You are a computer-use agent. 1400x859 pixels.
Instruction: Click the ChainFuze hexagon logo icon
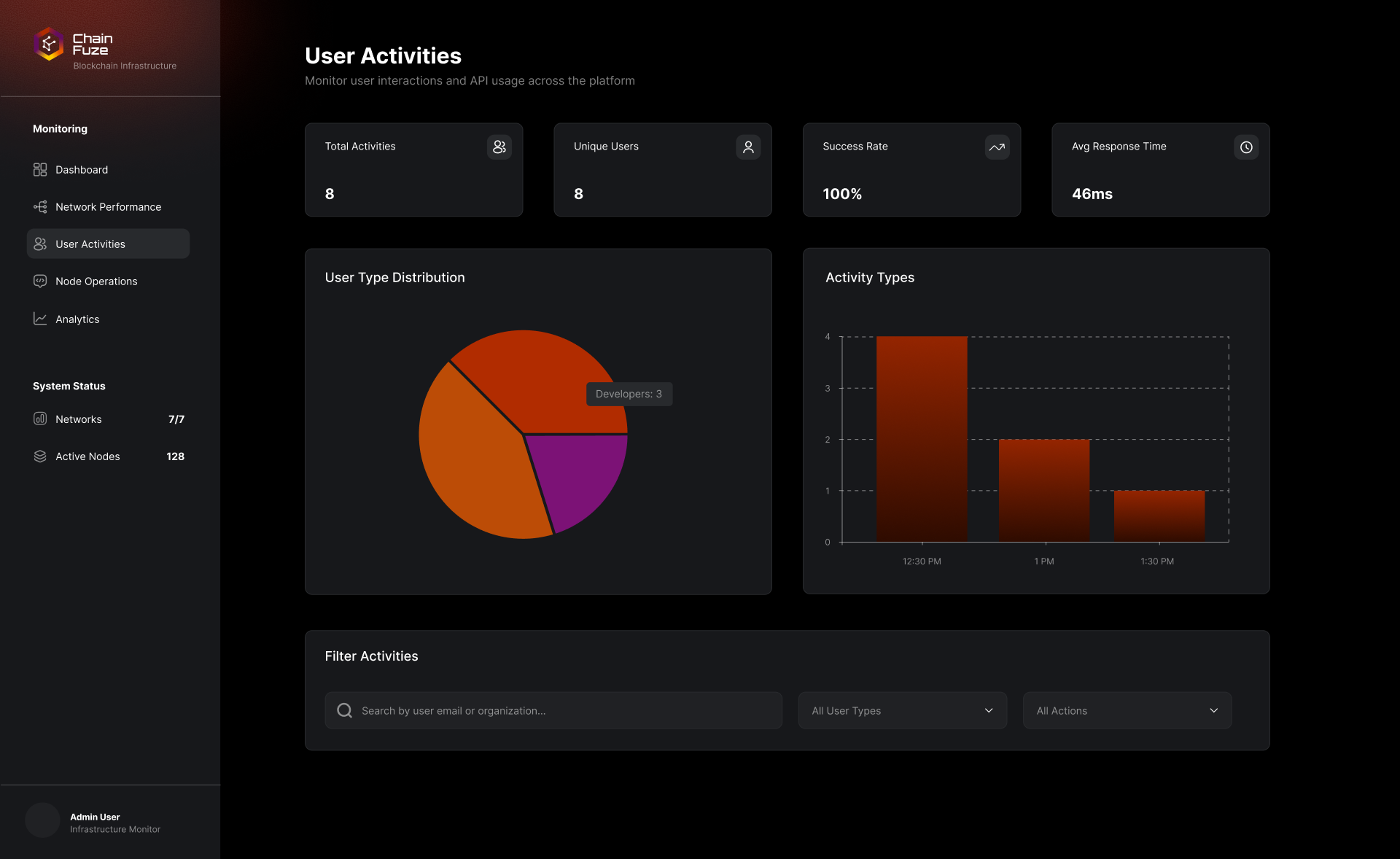pos(49,44)
